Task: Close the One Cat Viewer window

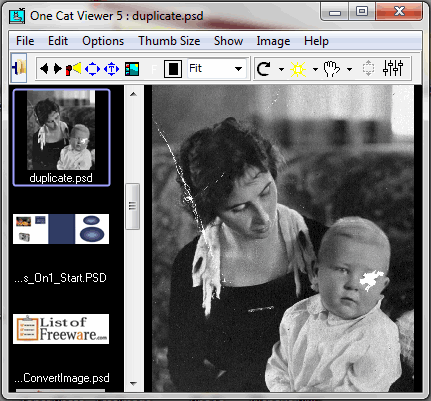Action: point(399,12)
